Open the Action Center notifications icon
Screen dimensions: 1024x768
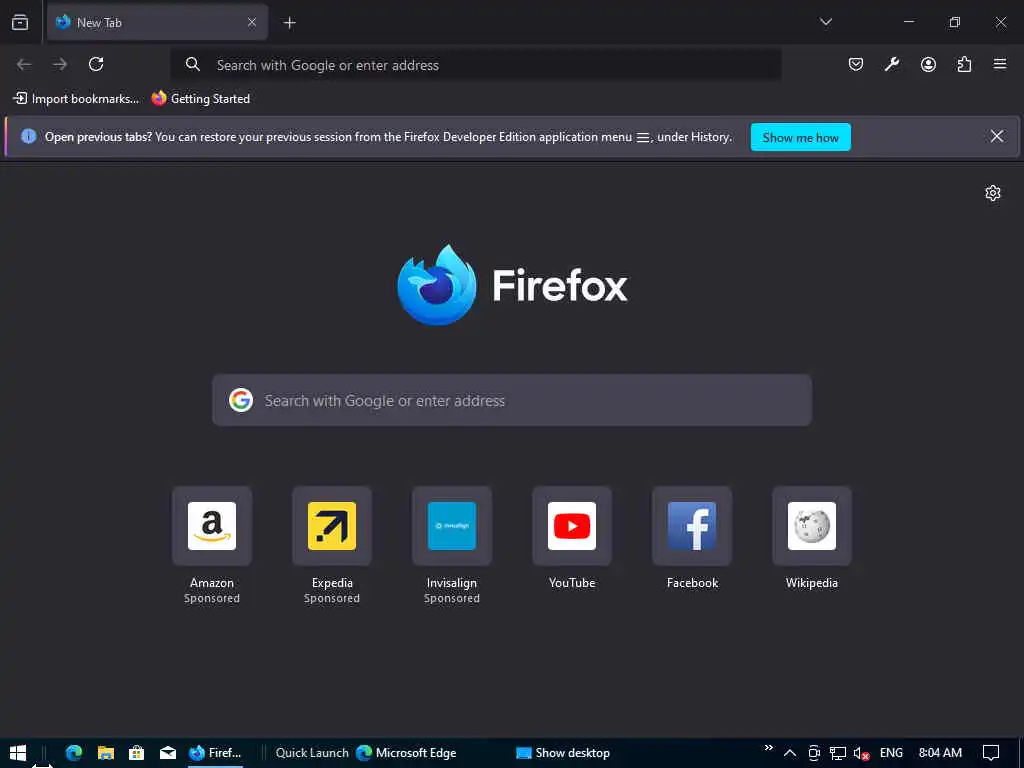pos(991,753)
